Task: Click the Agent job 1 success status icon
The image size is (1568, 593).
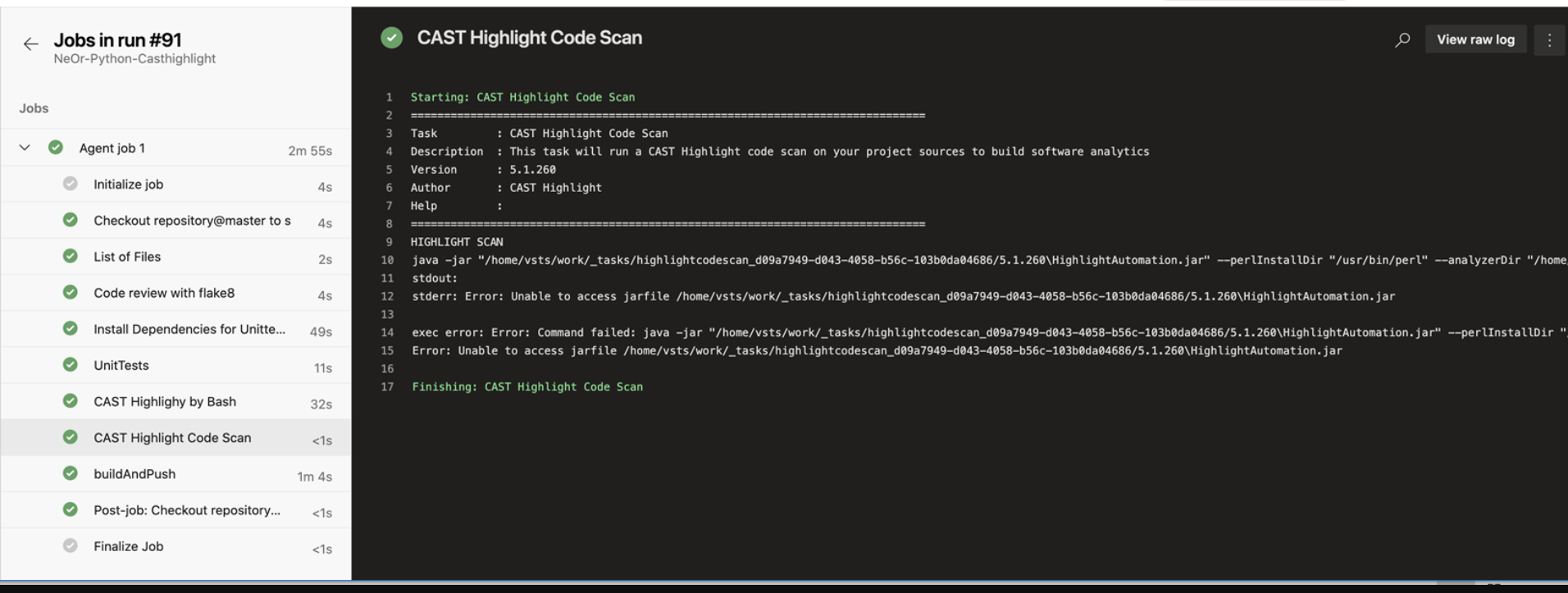Action: pyautogui.click(x=56, y=148)
